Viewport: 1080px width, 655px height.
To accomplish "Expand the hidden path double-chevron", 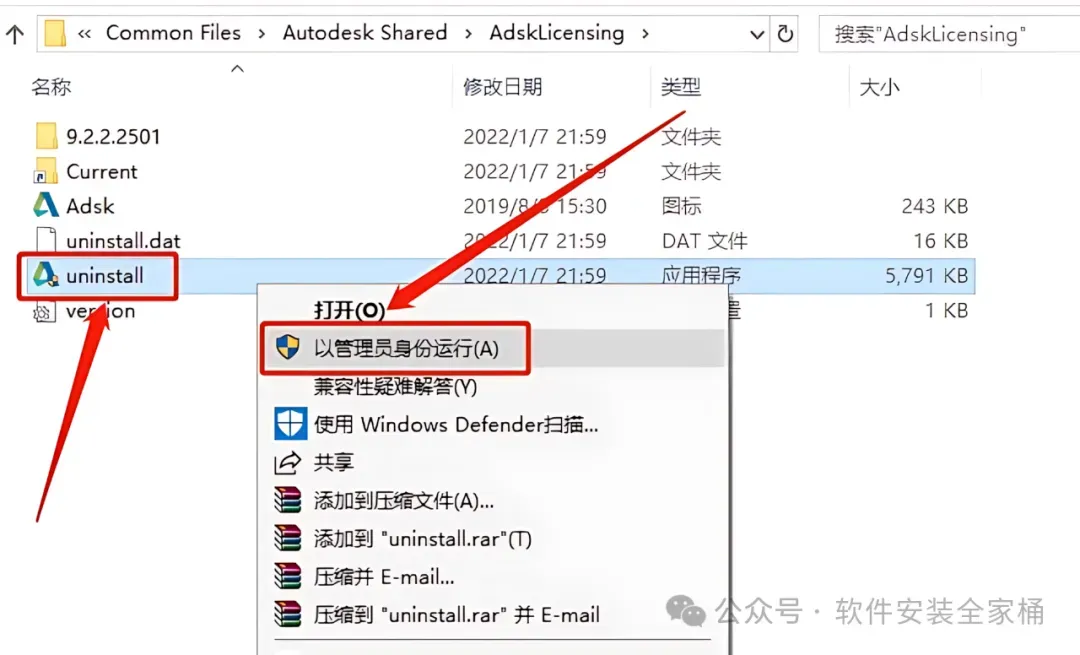I will (x=85, y=33).
